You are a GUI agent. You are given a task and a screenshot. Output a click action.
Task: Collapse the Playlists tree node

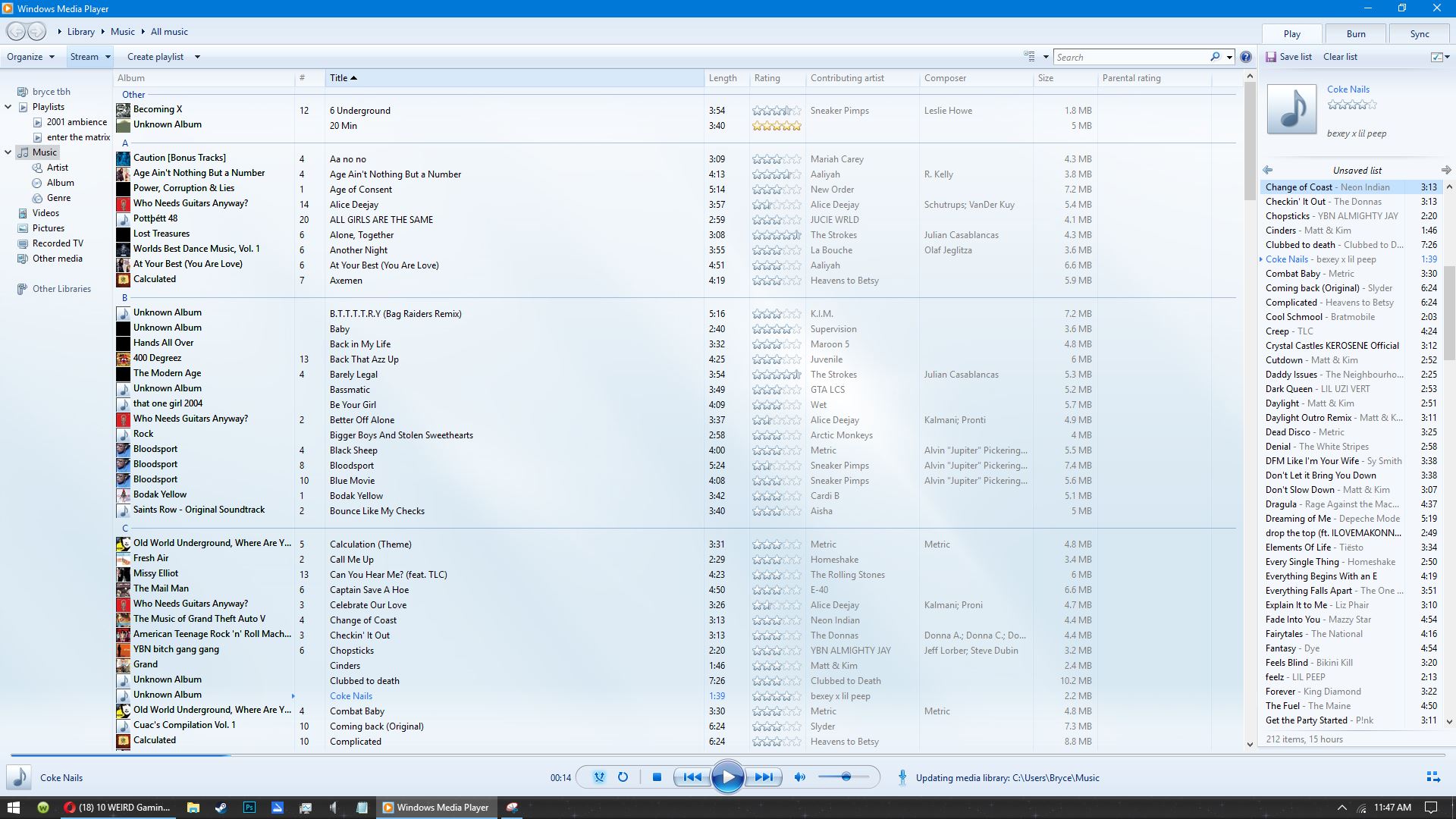[x=8, y=107]
